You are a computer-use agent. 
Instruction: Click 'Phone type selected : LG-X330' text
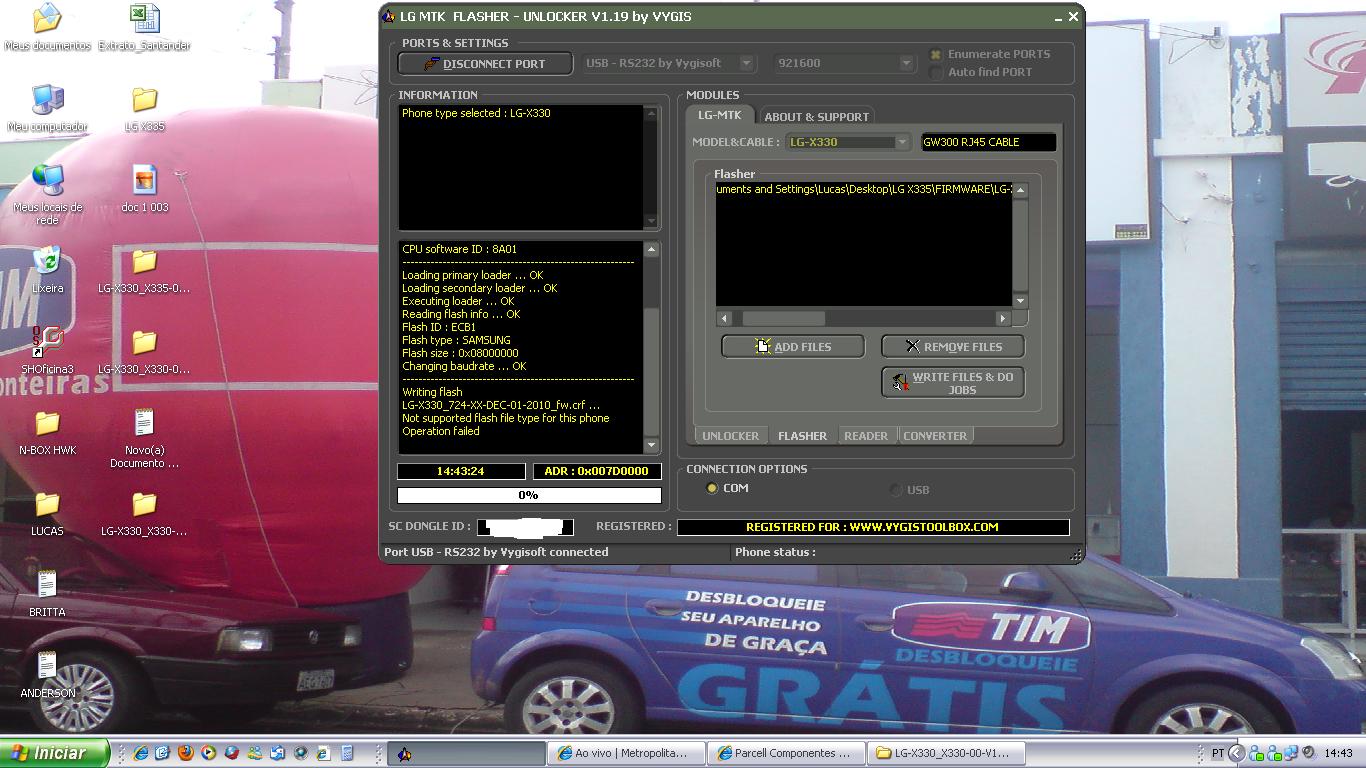click(x=476, y=113)
